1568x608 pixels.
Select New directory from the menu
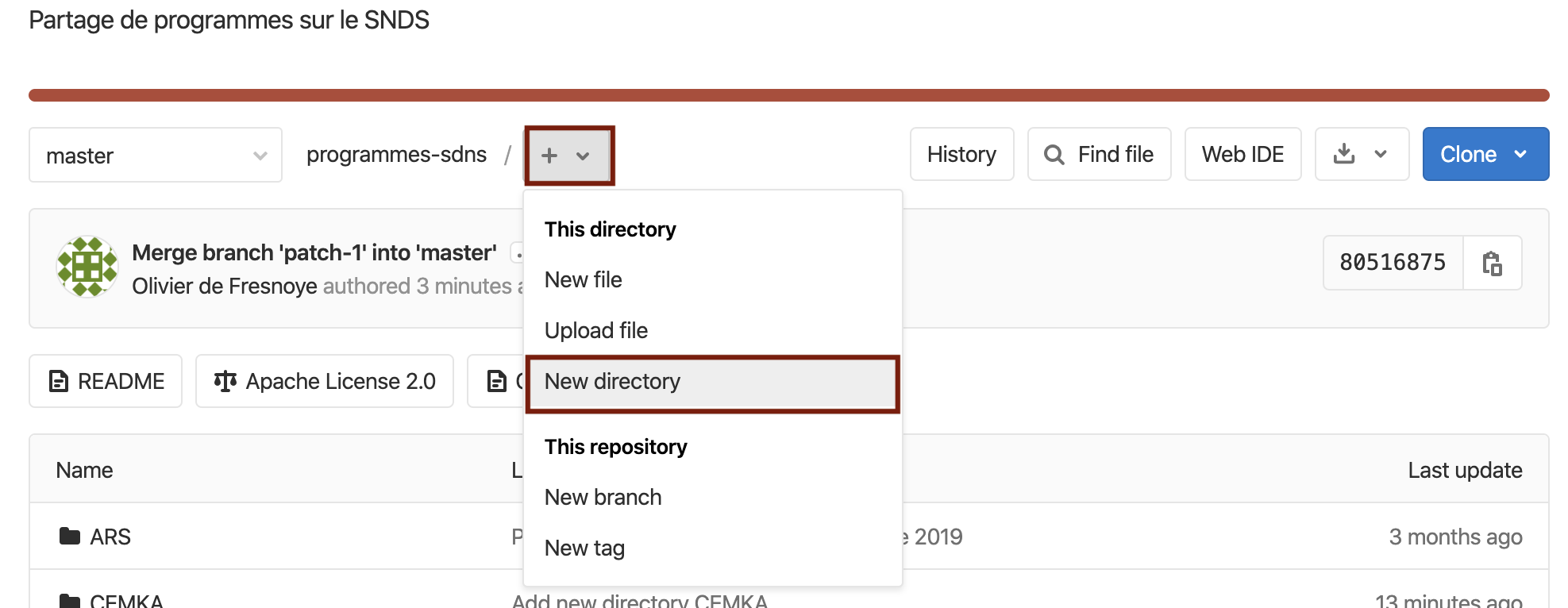(612, 382)
